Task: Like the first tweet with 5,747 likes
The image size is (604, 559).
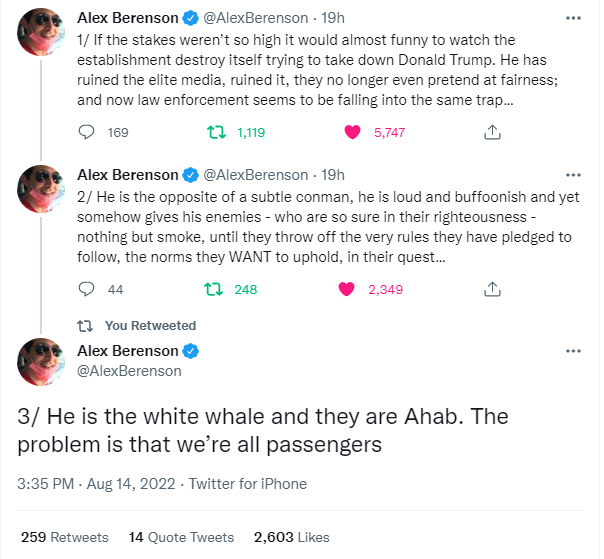Action: point(351,131)
